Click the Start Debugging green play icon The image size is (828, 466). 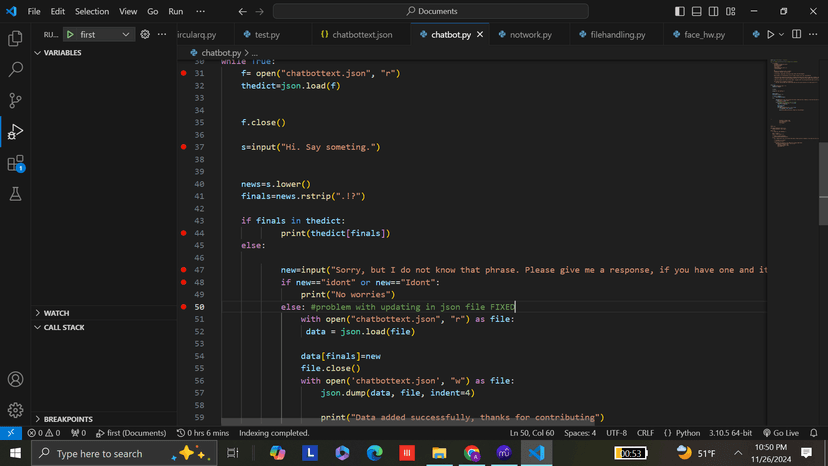pyautogui.click(x=70, y=34)
